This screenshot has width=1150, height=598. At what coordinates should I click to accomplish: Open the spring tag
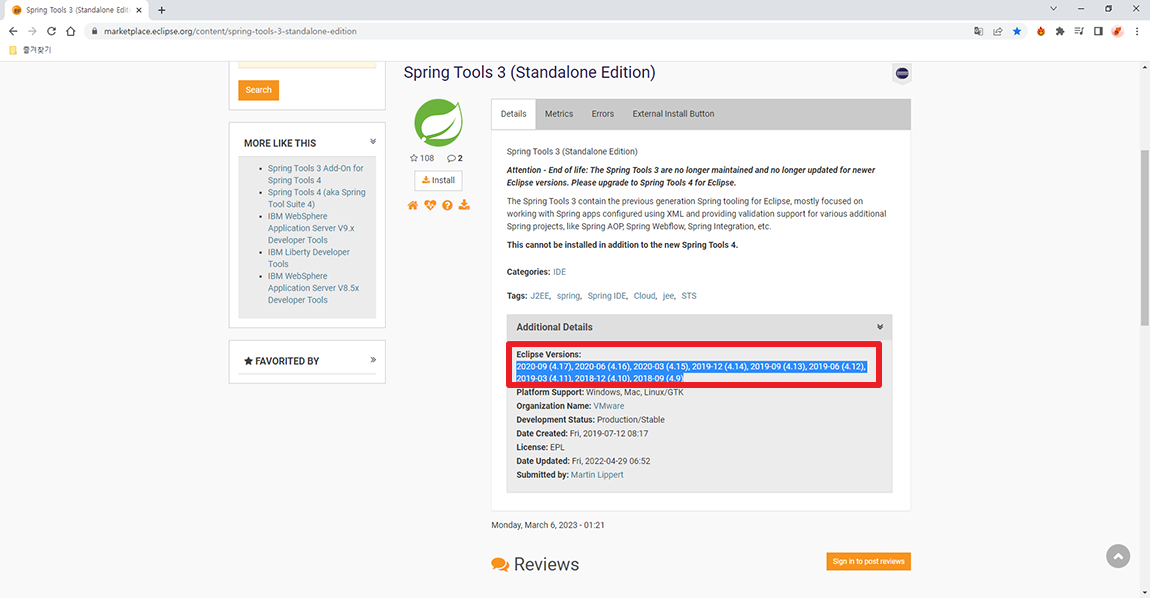pos(568,296)
